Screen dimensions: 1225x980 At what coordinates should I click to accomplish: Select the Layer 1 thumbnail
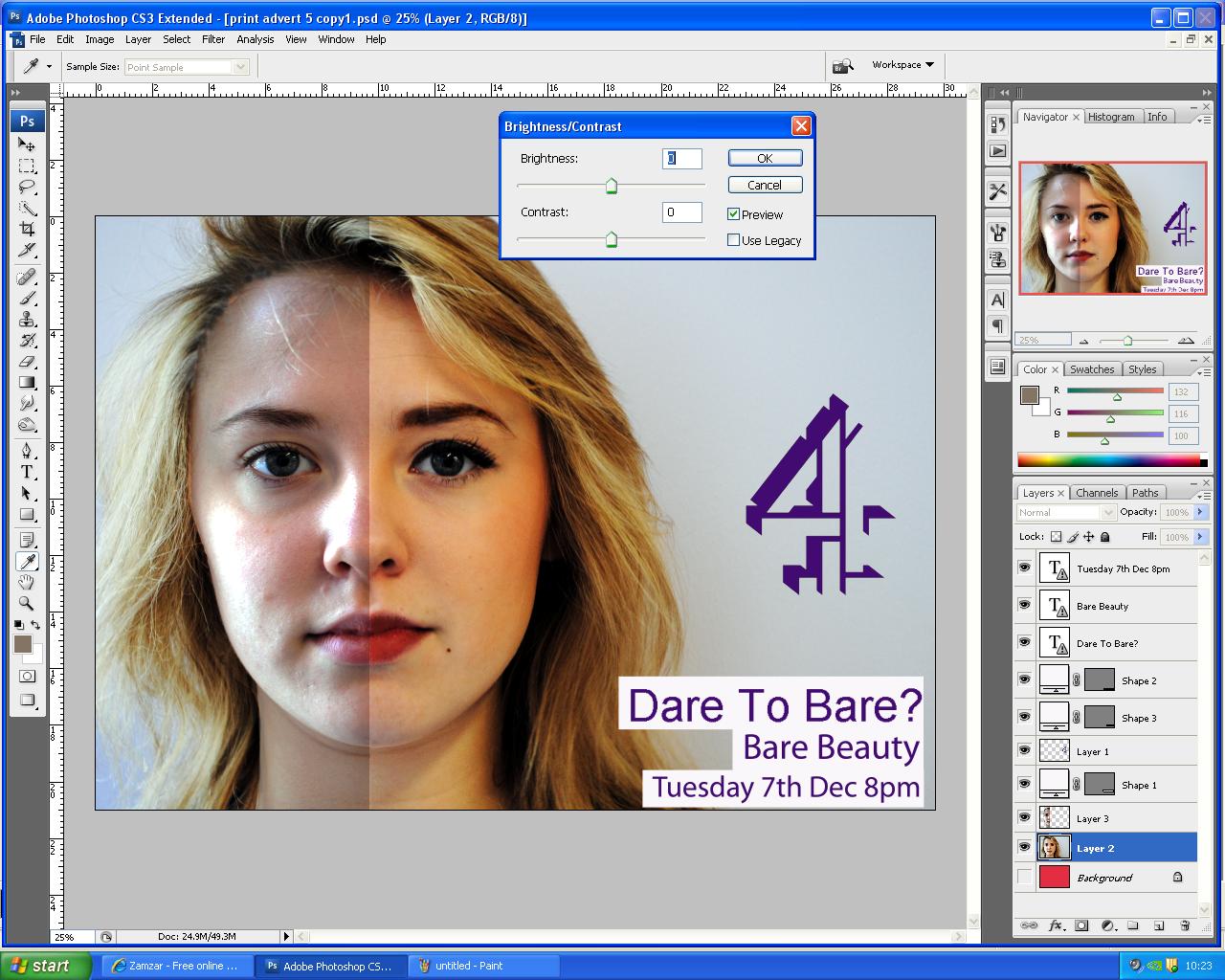click(1054, 751)
